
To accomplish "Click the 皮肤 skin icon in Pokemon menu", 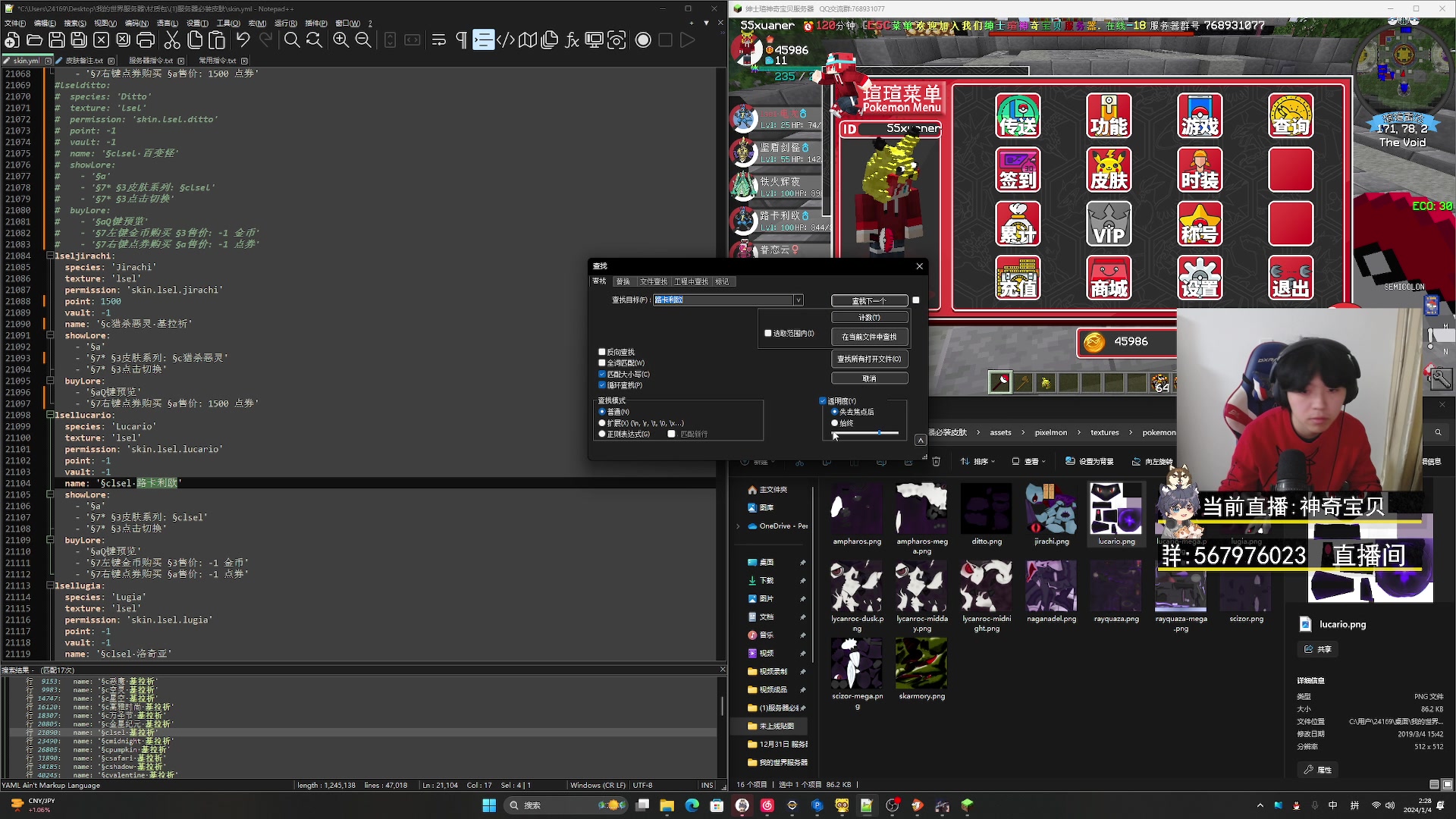I will (1109, 169).
